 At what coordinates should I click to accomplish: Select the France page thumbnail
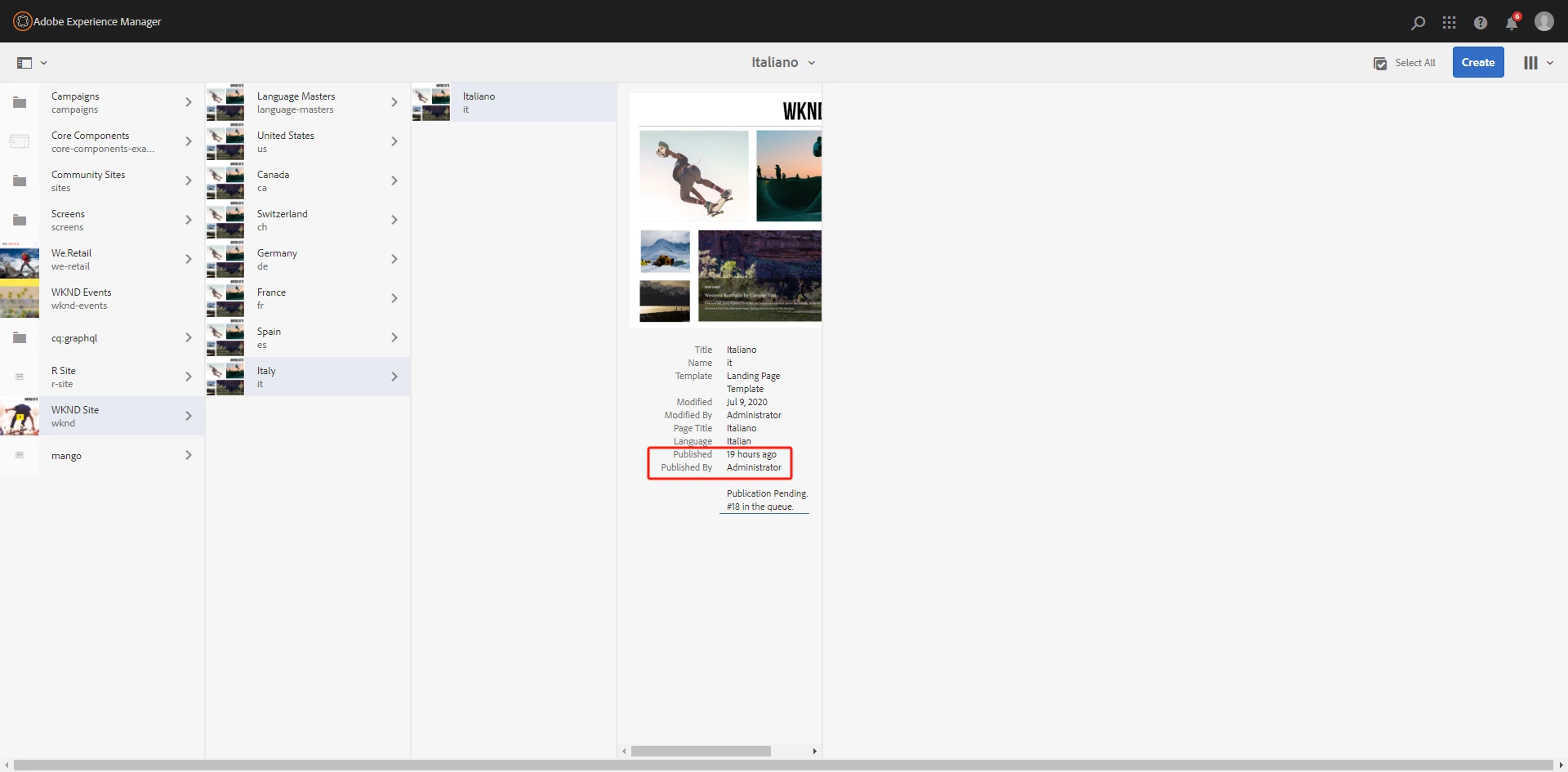coord(225,298)
